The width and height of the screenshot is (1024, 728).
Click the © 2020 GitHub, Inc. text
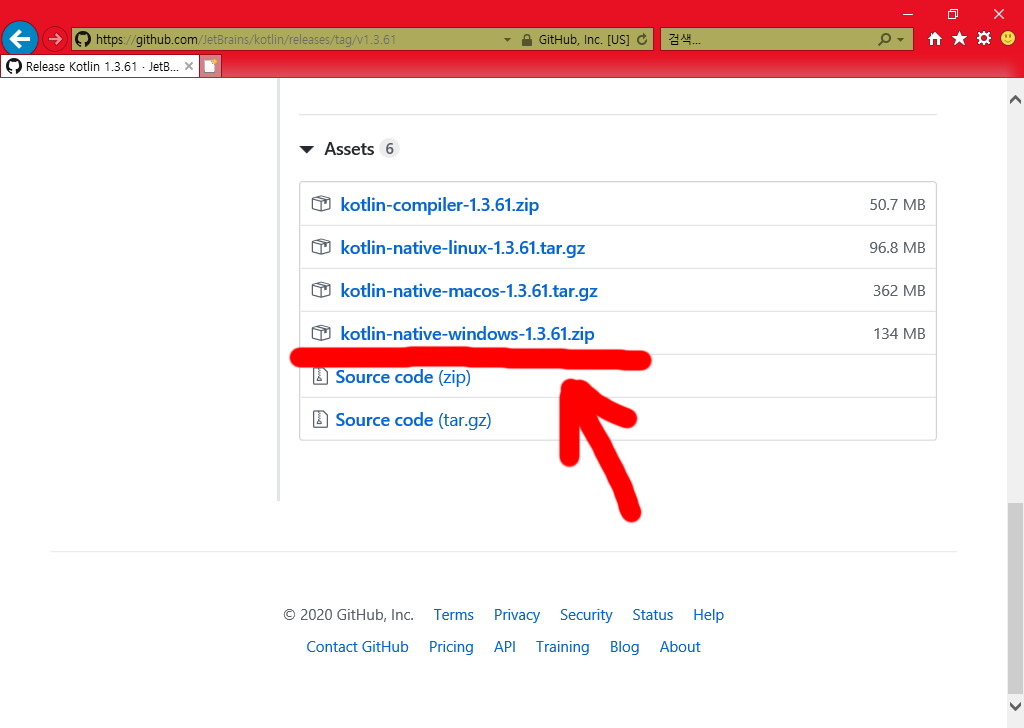348,615
